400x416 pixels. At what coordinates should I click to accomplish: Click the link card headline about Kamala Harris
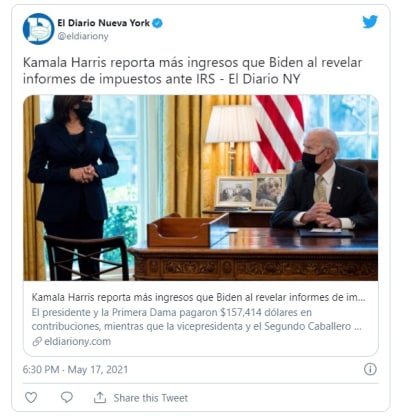tap(198, 297)
